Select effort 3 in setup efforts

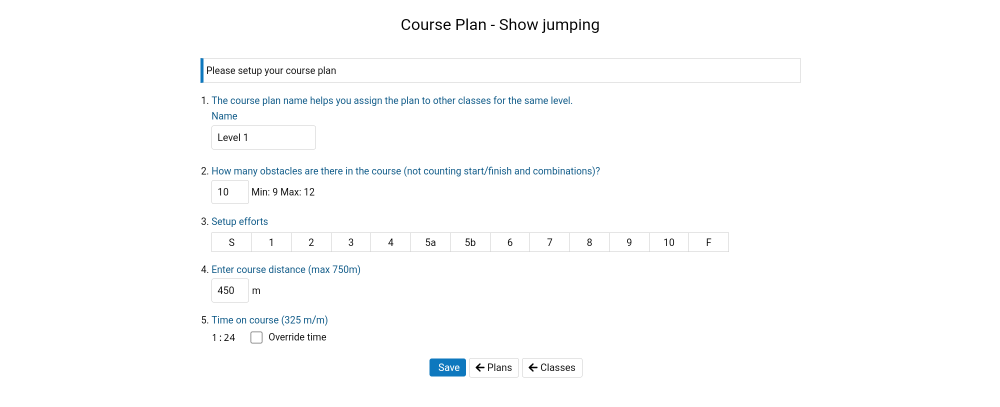tap(351, 243)
